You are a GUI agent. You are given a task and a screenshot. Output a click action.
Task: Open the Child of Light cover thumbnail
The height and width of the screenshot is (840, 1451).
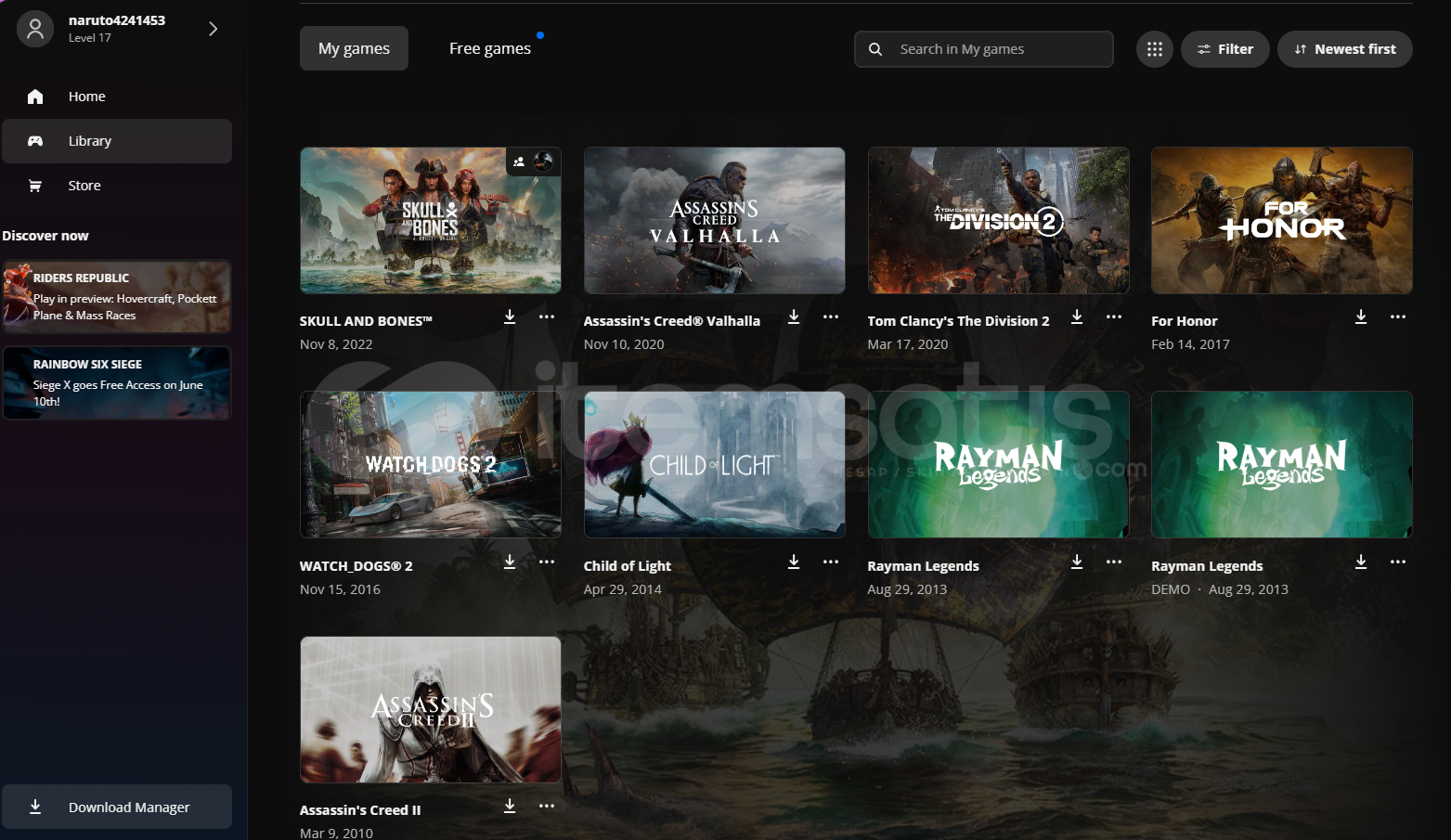point(715,464)
